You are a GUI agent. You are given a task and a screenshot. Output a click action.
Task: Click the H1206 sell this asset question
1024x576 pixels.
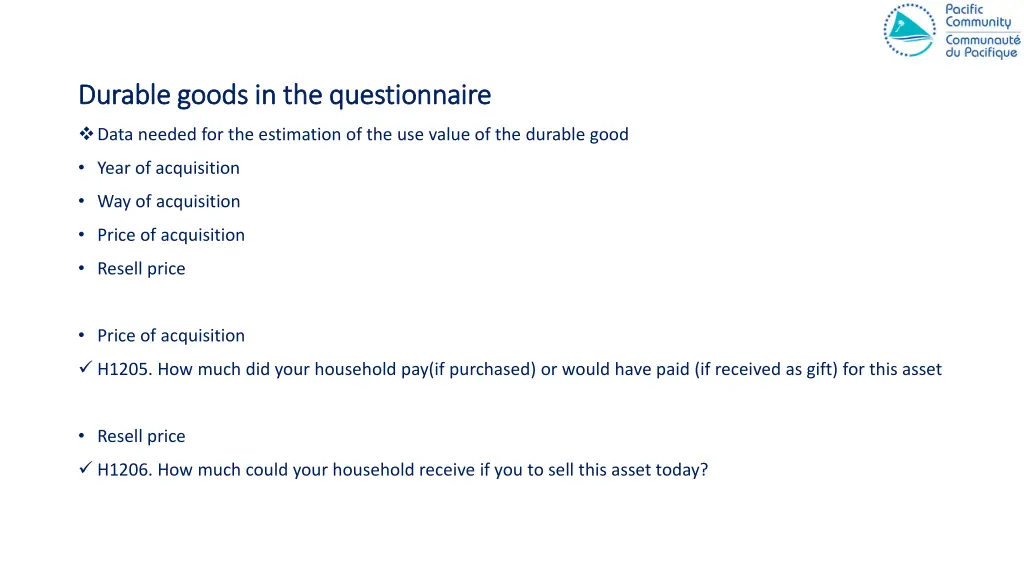coord(402,470)
